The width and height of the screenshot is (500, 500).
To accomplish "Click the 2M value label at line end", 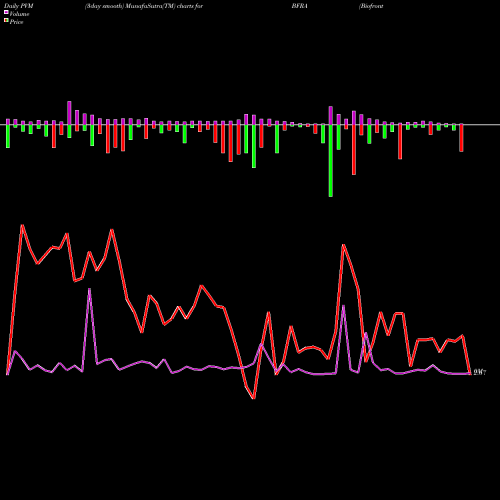I will pos(480,372).
